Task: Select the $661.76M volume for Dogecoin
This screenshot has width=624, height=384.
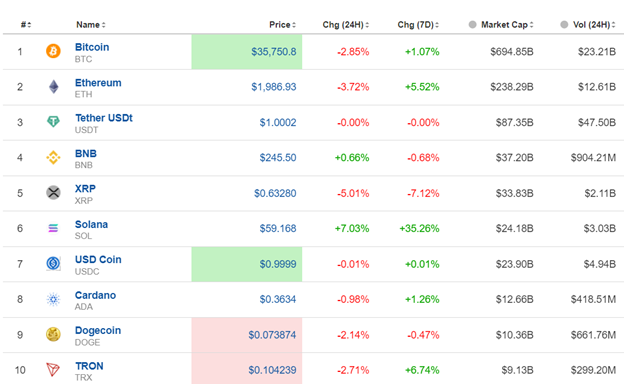Action: (x=593, y=335)
